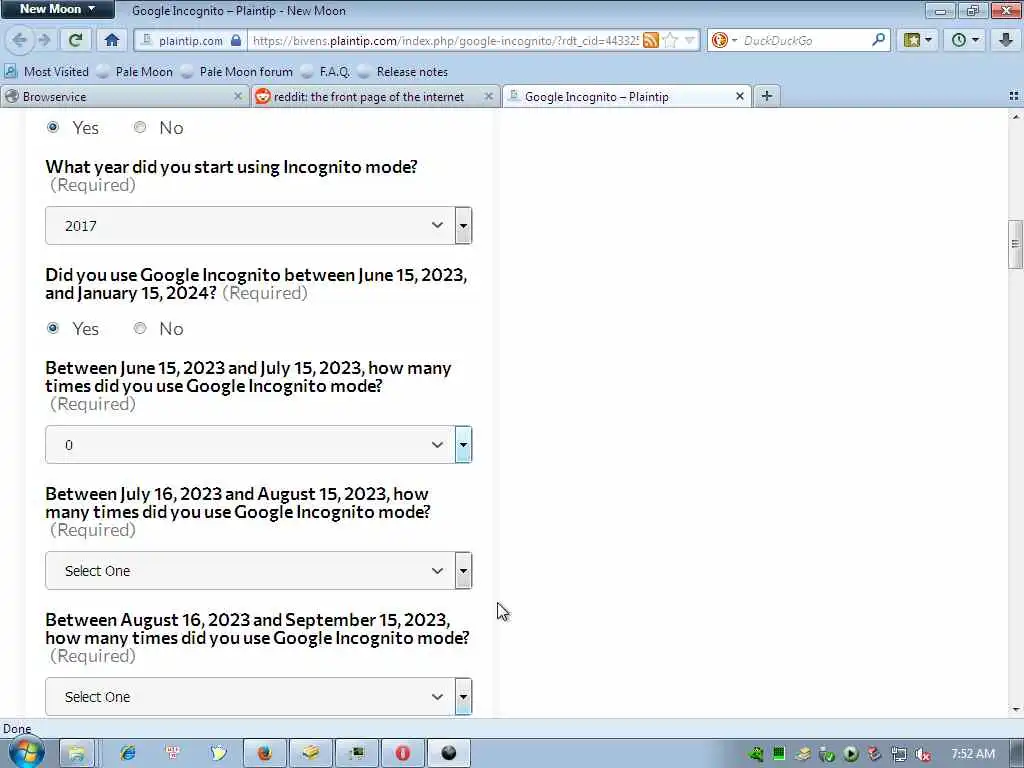
Task: Close the Google Incognito – Plaintip tab
Action: [x=739, y=97]
